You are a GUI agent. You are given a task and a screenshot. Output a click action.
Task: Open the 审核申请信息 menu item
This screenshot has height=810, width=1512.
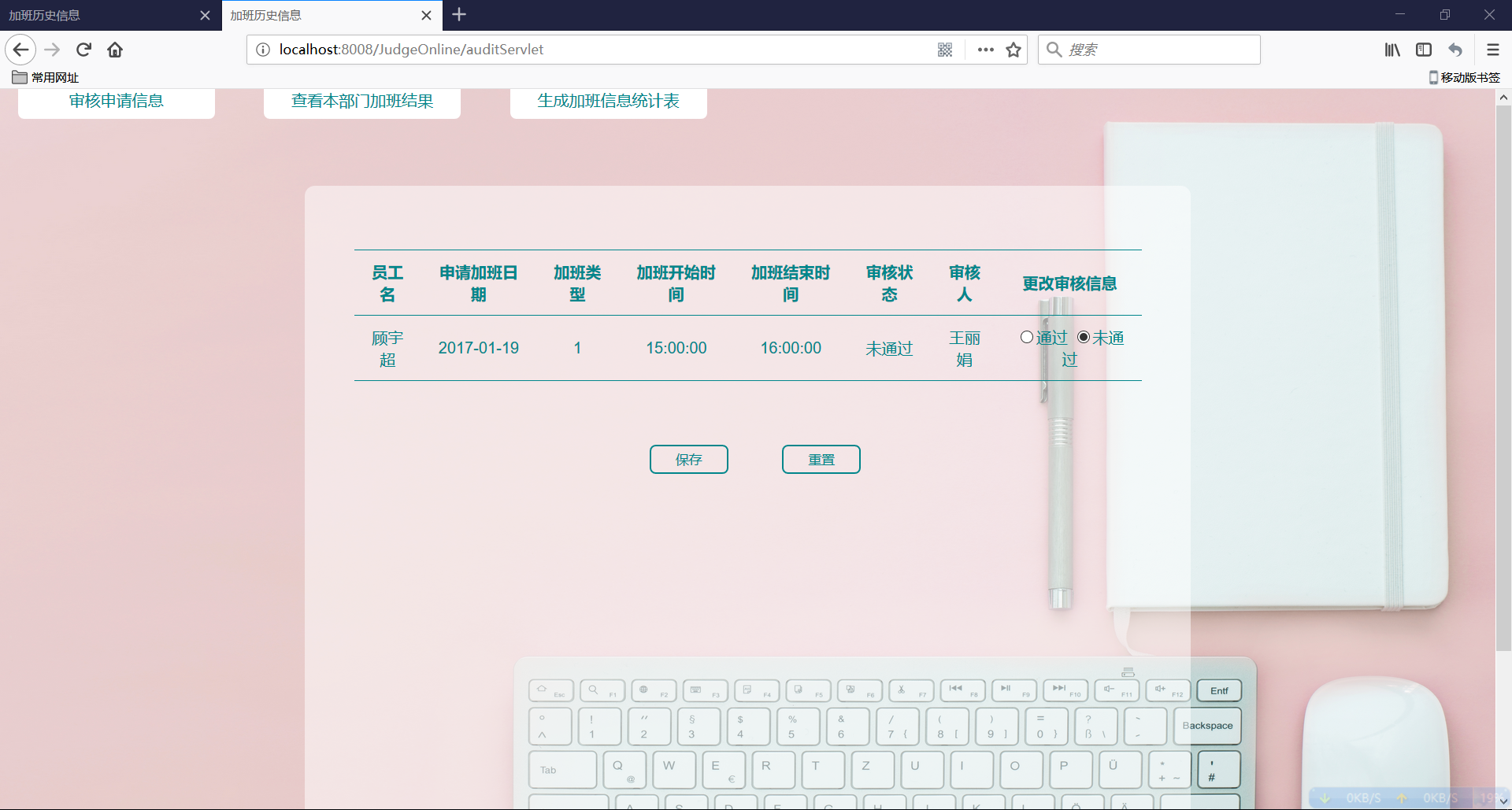click(117, 102)
